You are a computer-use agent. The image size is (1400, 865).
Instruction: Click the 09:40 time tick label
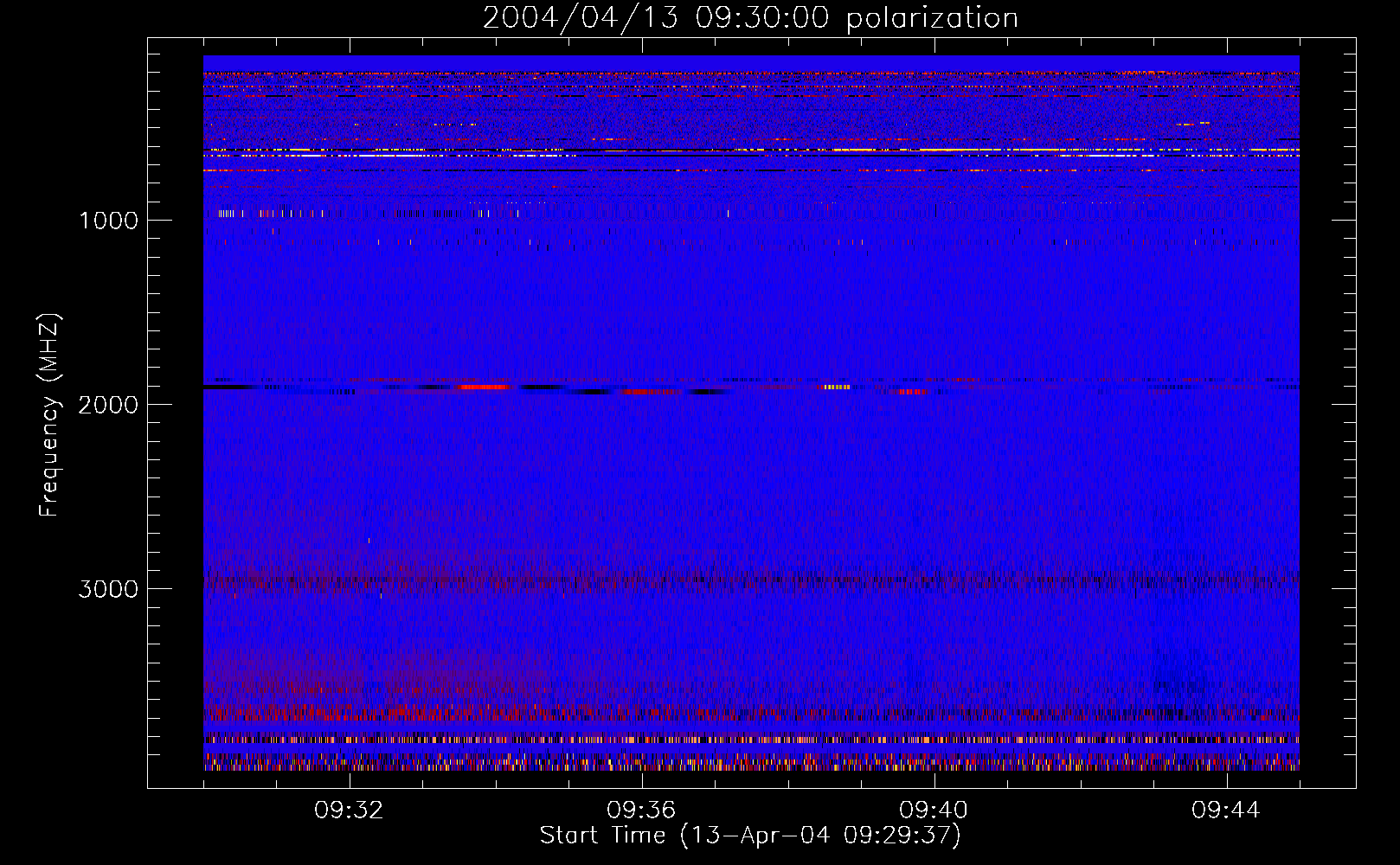(934, 811)
